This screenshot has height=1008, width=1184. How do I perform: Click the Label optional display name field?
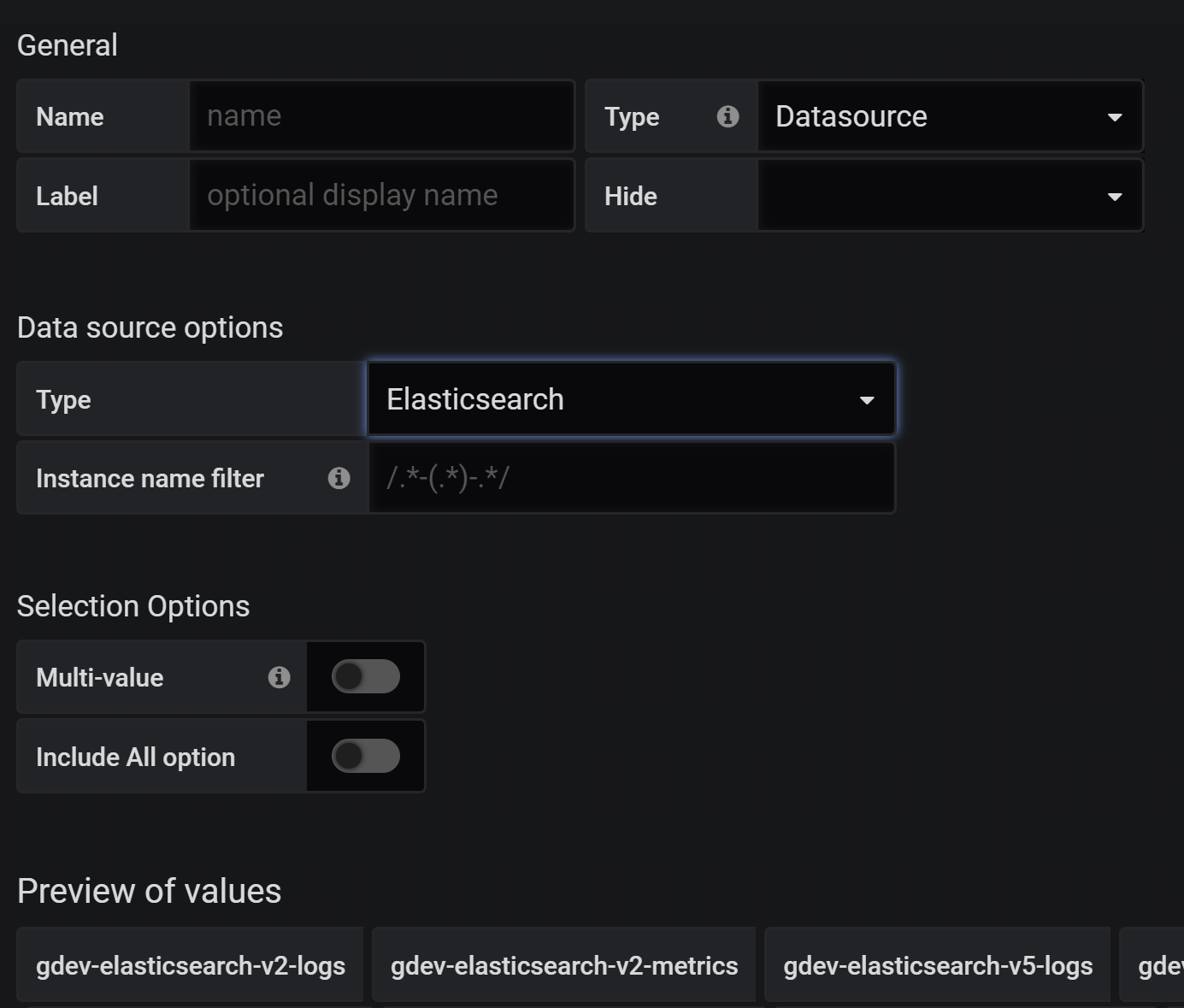pyautogui.click(x=381, y=195)
